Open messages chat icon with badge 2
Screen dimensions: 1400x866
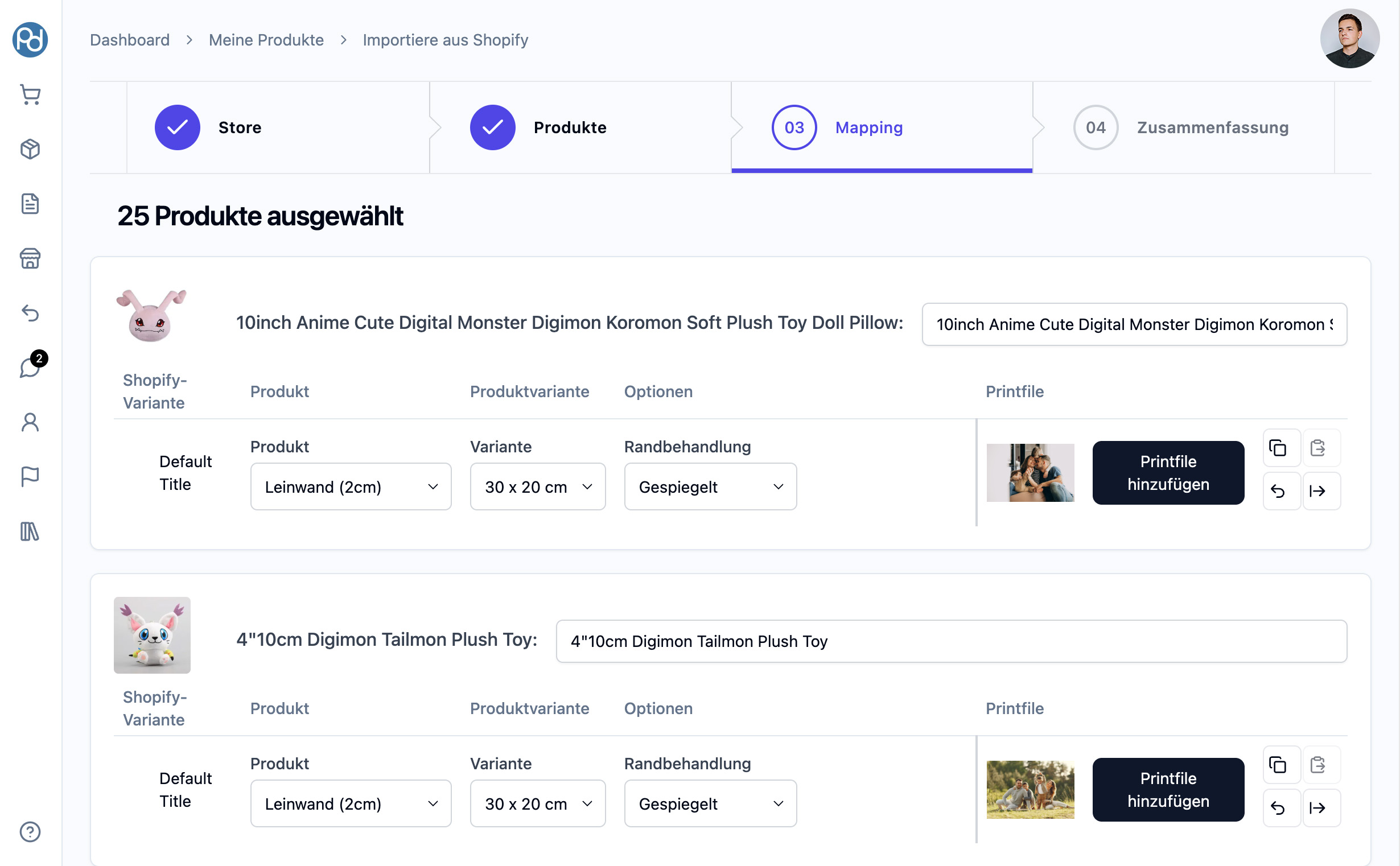(x=30, y=367)
